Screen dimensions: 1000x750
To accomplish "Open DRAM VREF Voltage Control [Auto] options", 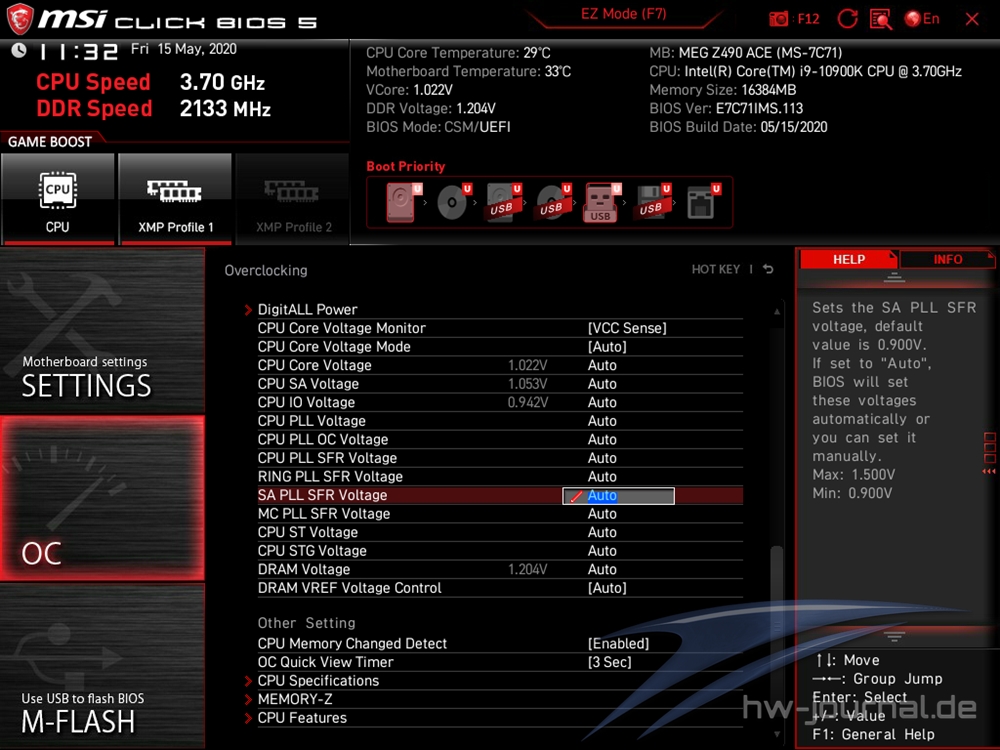I will pyautogui.click(x=607, y=587).
